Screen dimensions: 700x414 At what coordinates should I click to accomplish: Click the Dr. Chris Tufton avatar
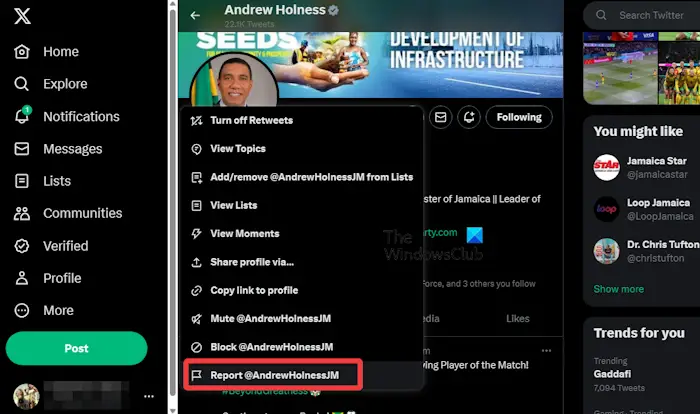tap(606, 251)
